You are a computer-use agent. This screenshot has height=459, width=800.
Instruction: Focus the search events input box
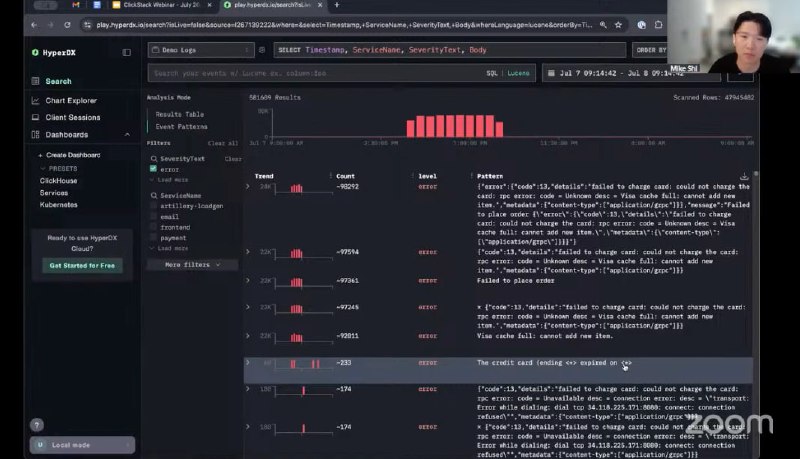tap(314, 73)
